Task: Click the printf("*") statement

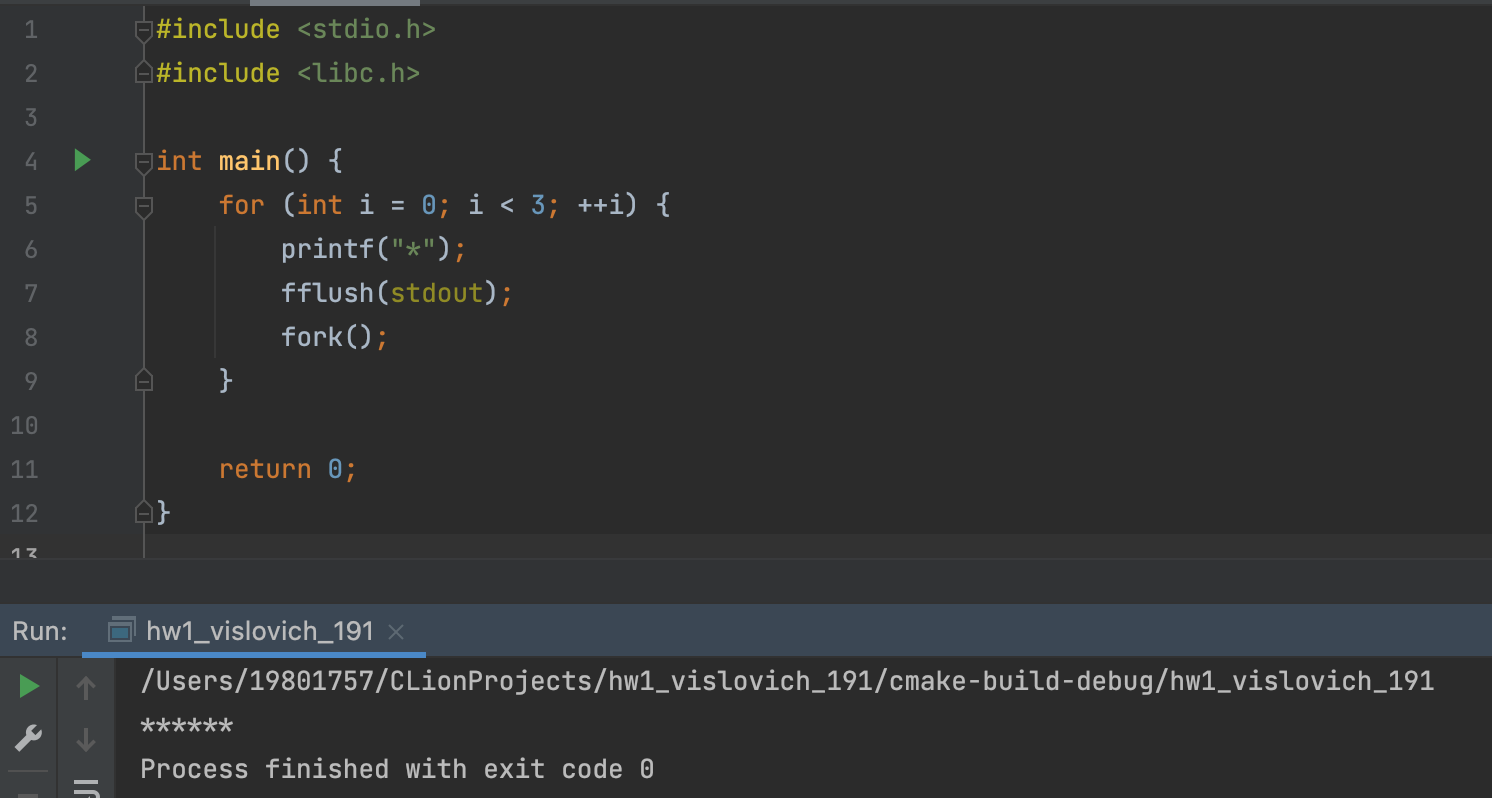Action: 373,249
